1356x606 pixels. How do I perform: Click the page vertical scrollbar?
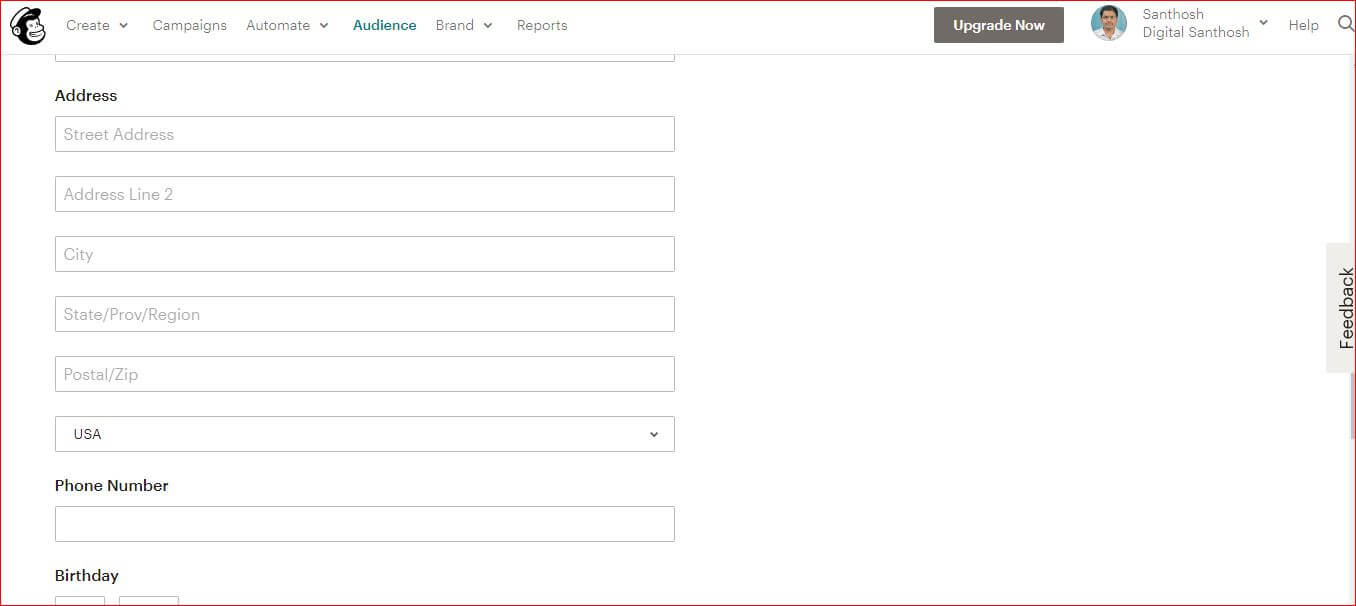(x=1353, y=405)
